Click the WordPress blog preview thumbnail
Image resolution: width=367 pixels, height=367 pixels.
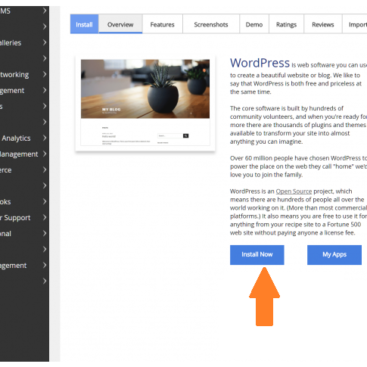coord(145,103)
